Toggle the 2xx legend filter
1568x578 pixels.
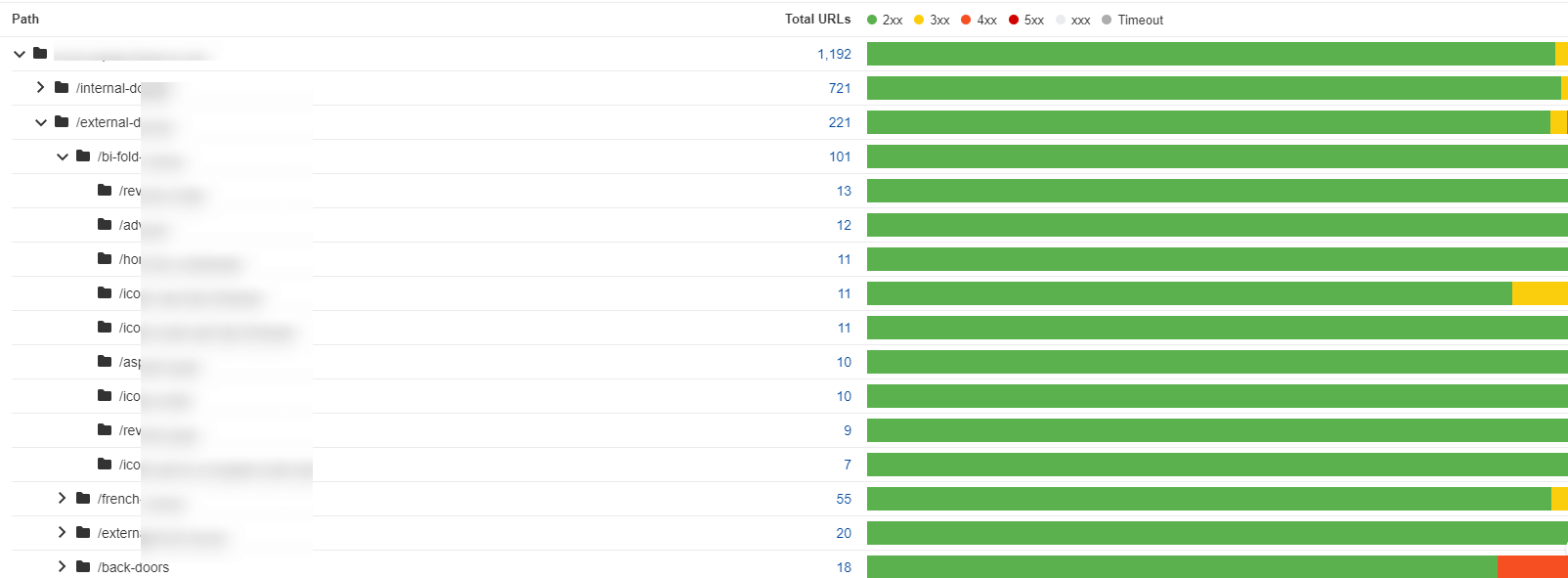pos(885,20)
